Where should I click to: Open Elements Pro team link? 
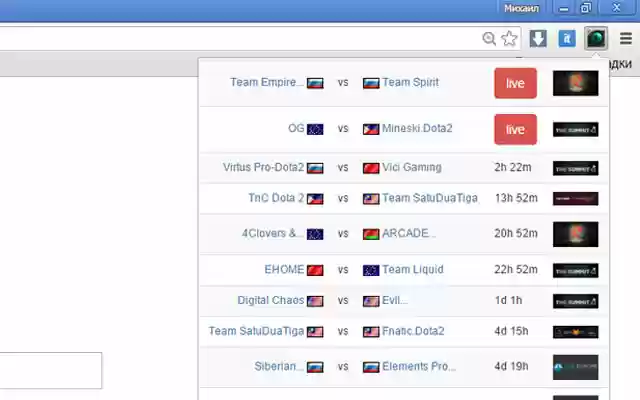click(419, 366)
